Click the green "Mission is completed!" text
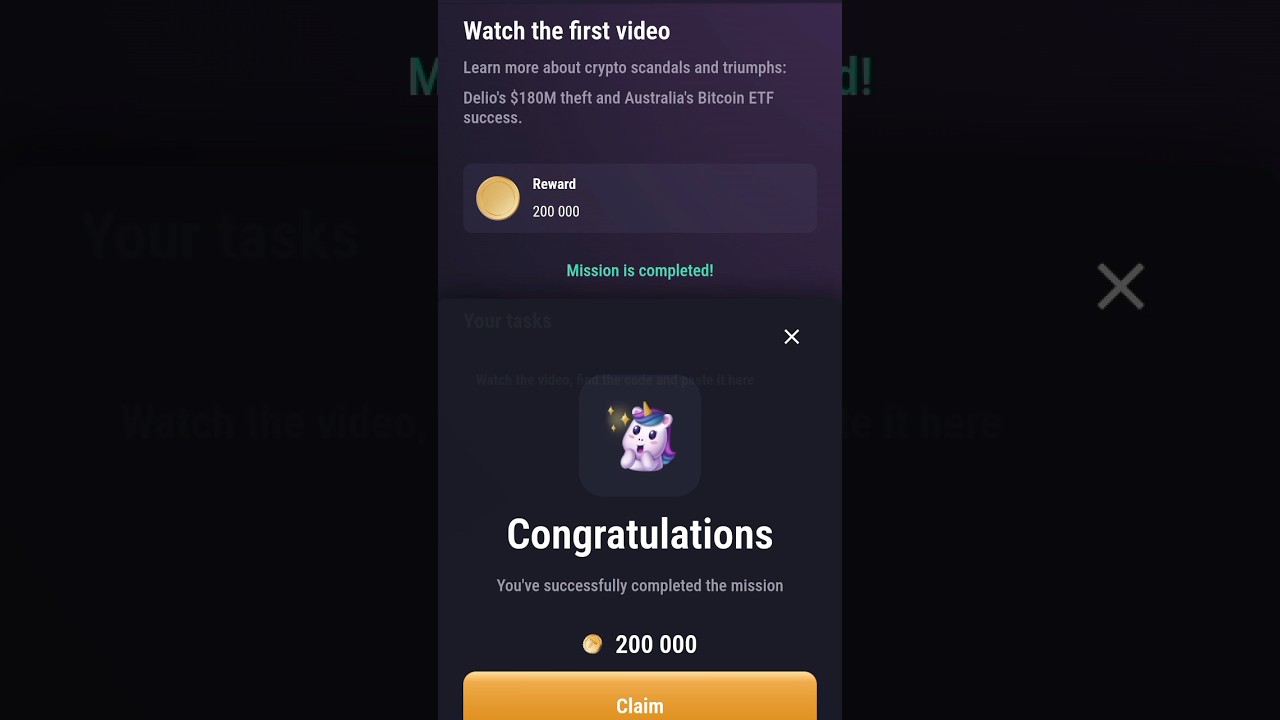 click(640, 271)
